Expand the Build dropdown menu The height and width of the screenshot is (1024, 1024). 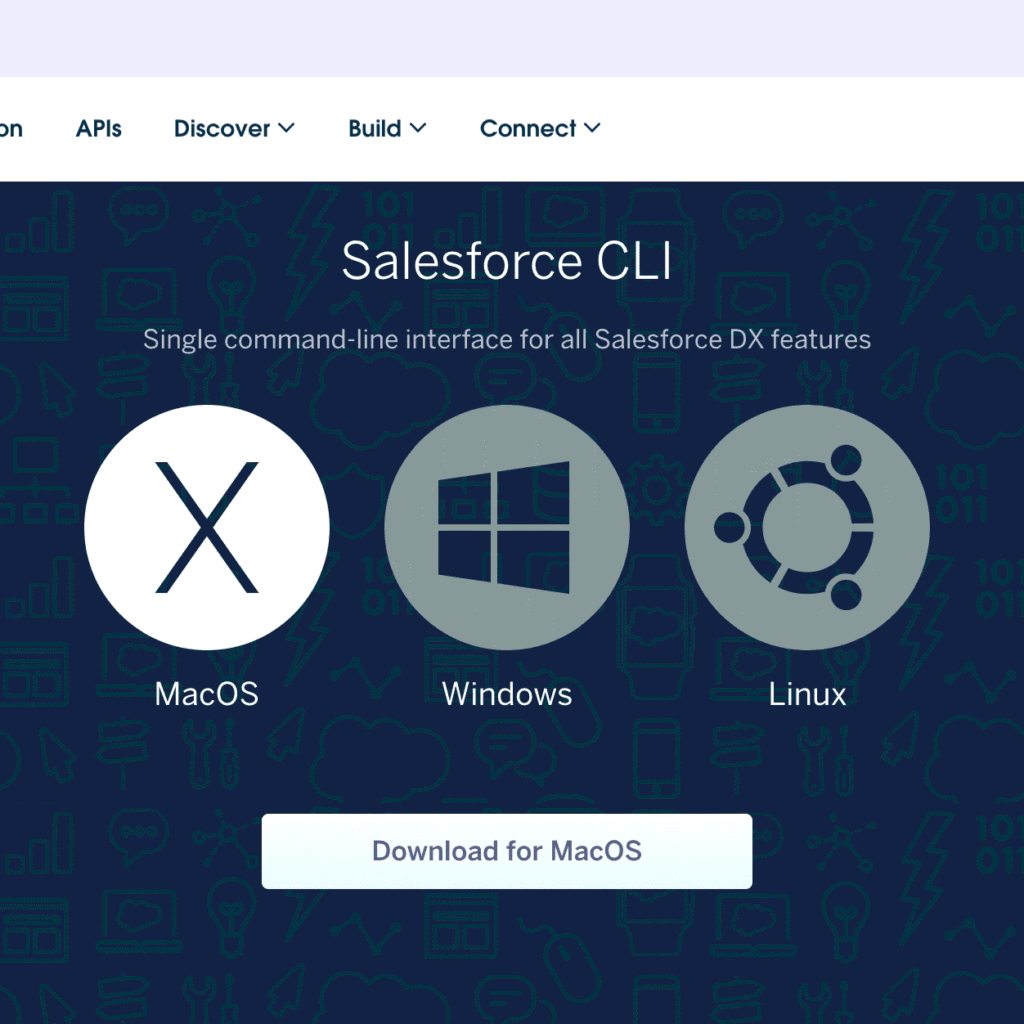tap(387, 128)
